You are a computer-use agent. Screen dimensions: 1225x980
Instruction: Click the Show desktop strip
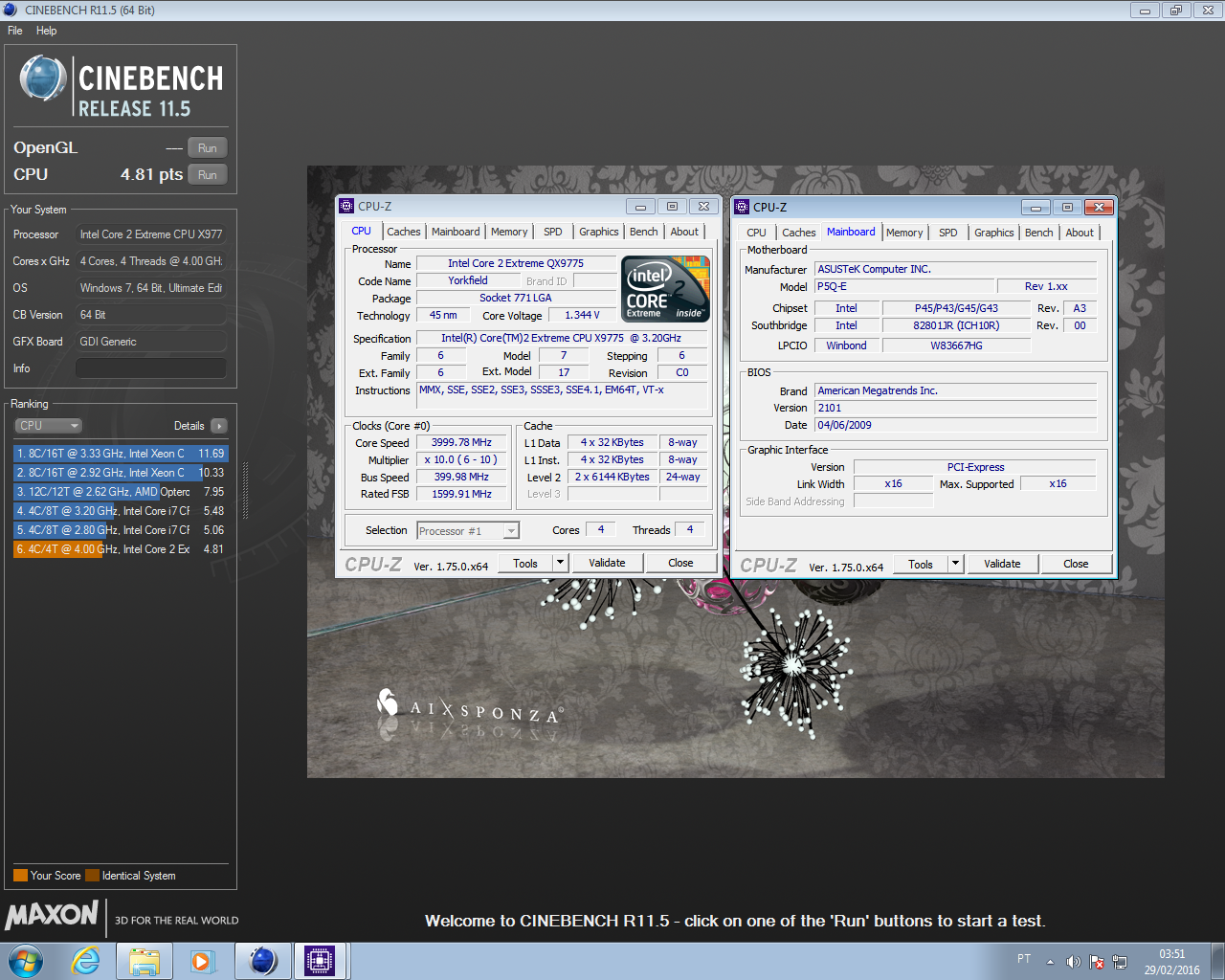(1217, 961)
